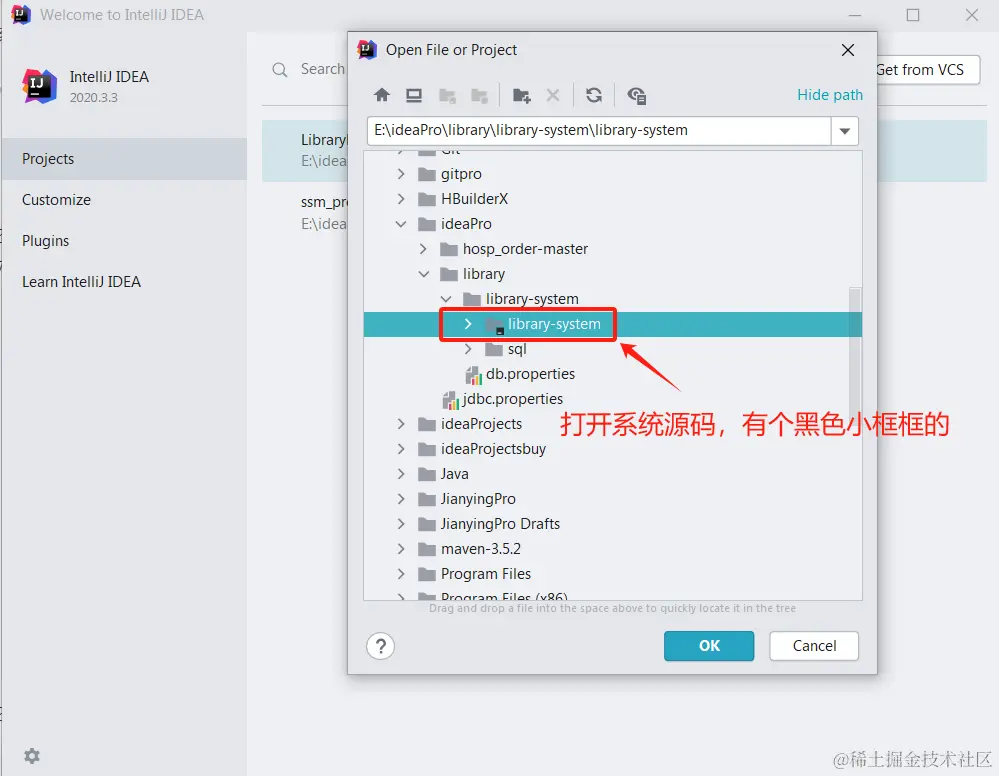
Task: Maximize the Welcome to IntelliJ IDEA window
Action: click(913, 15)
